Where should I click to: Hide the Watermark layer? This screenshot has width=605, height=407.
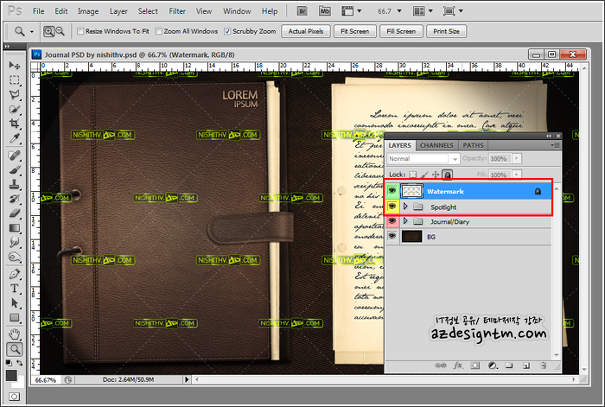click(392, 191)
